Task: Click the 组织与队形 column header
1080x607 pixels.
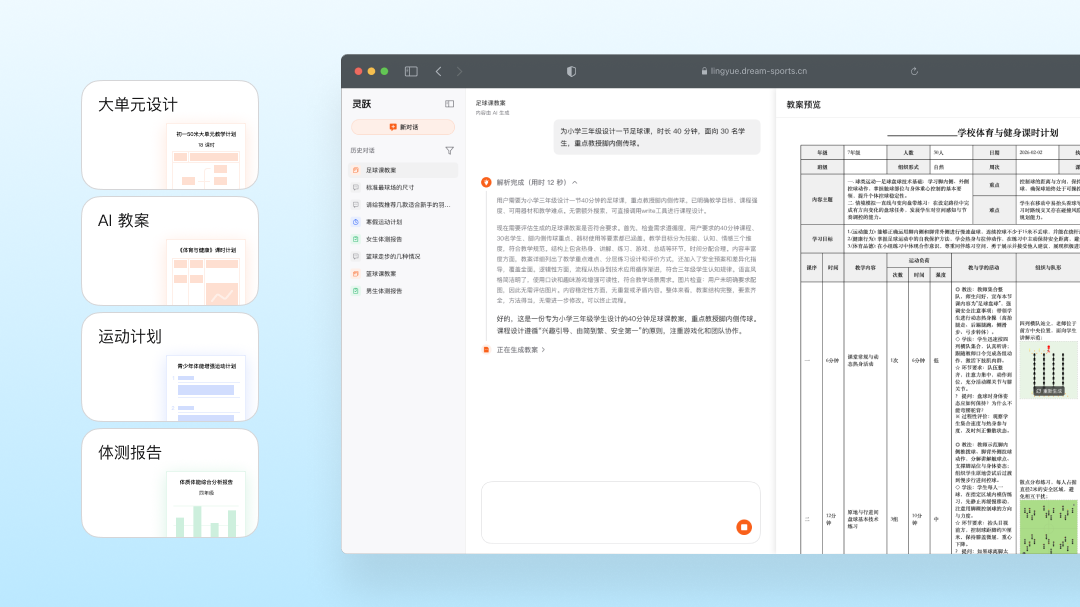Action: click(x=1048, y=267)
